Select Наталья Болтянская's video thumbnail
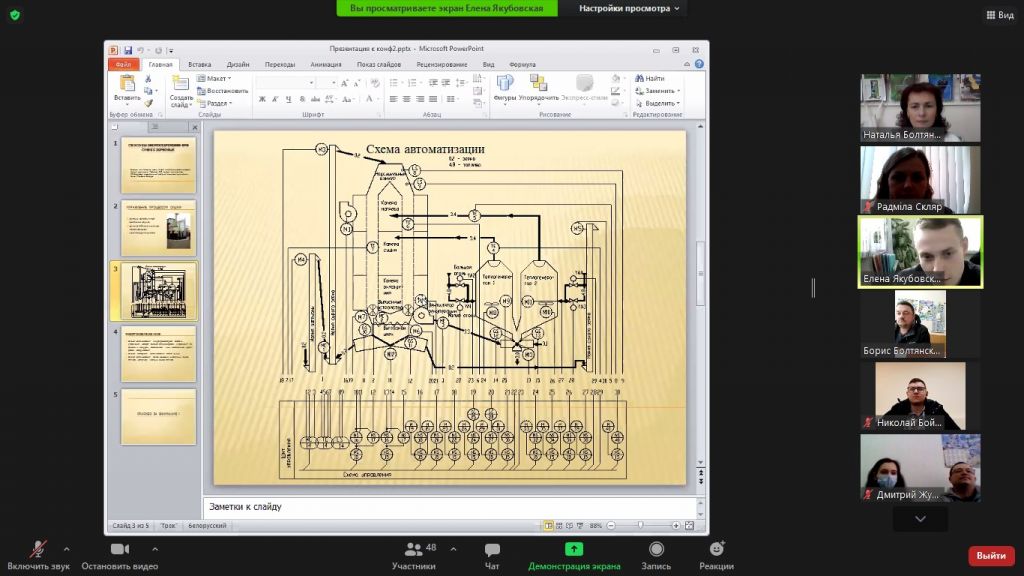 click(x=920, y=107)
